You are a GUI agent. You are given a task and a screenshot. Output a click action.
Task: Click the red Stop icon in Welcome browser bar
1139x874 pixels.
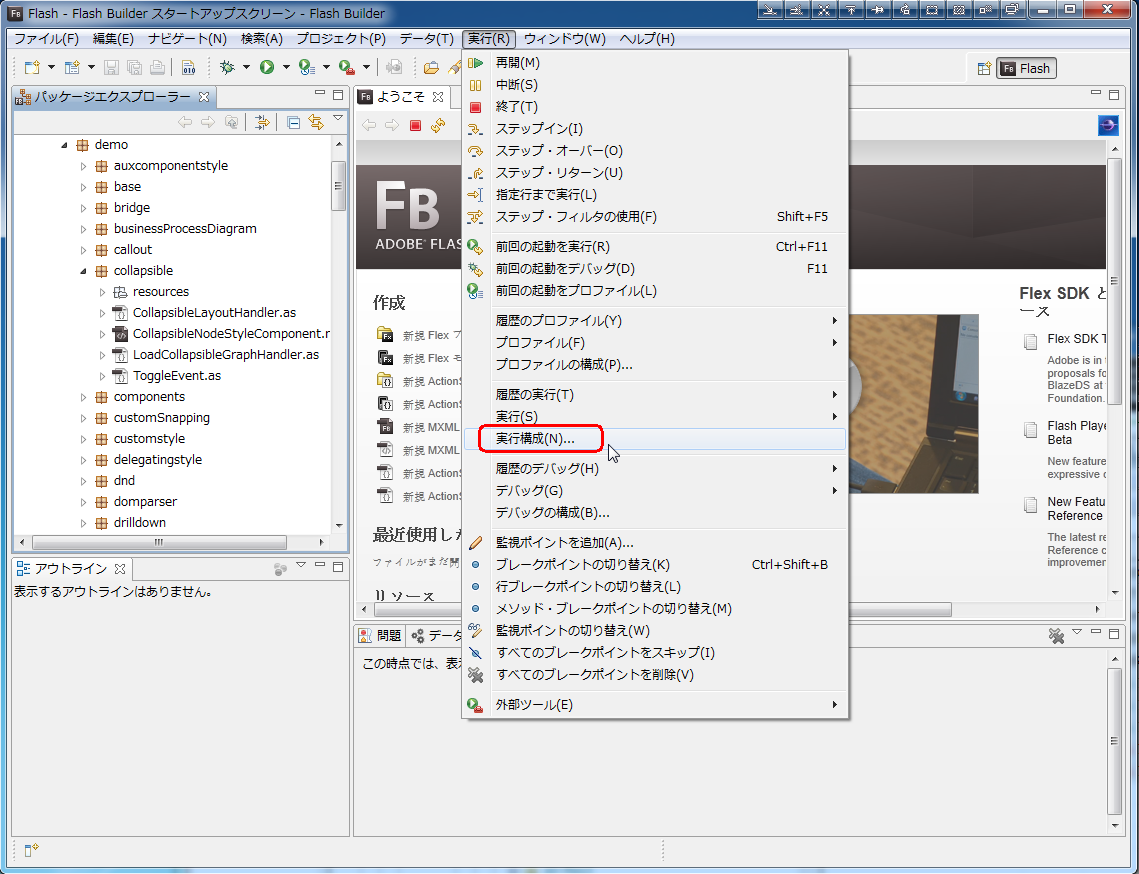click(416, 126)
